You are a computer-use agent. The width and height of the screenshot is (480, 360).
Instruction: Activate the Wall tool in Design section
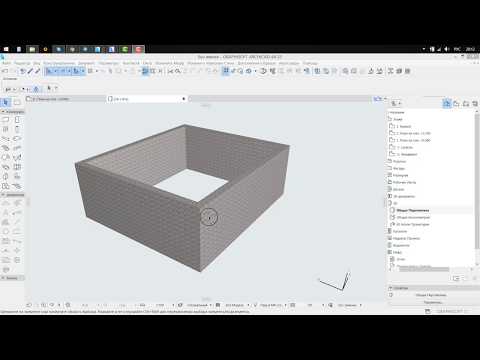tap(6, 120)
